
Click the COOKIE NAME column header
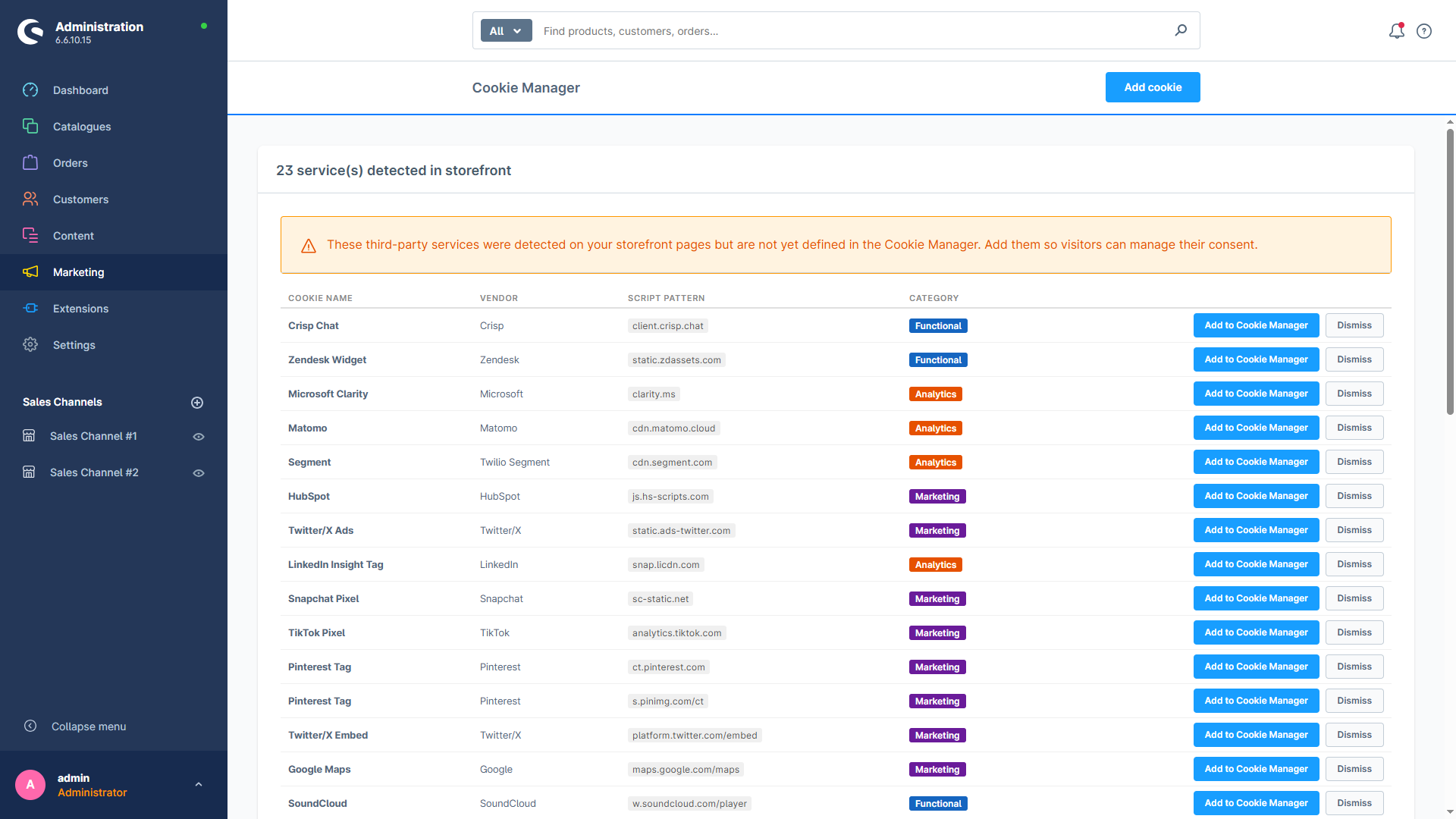[320, 298]
